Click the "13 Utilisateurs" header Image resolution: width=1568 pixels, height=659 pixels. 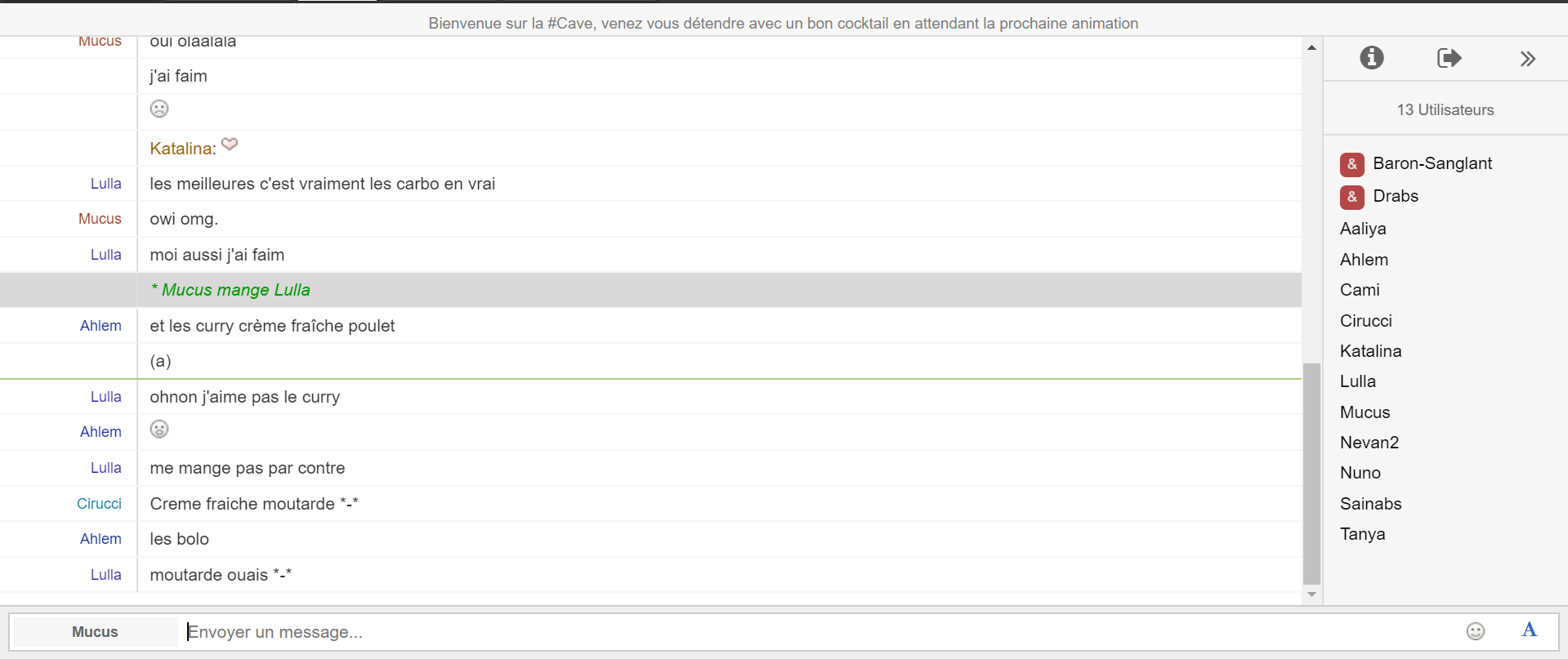(x=1445, y=110)
